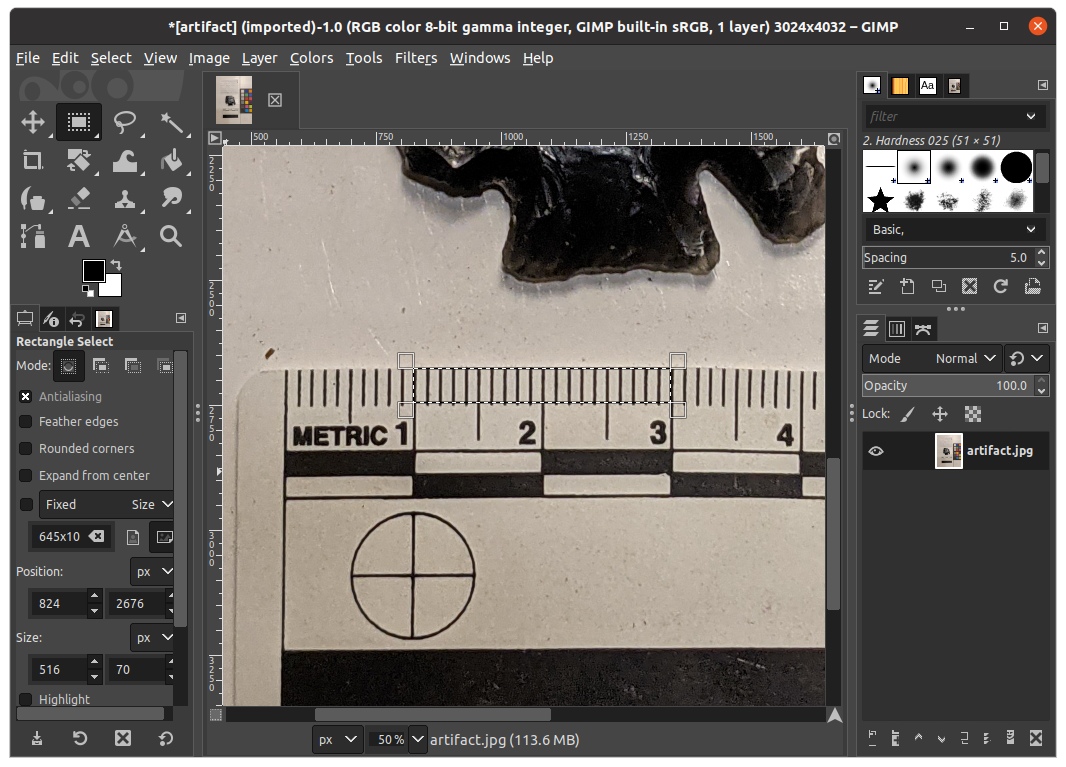Viewport: 1066px width, 767px height.
Task: Open the Colors menu
Action: coord(311,58)
